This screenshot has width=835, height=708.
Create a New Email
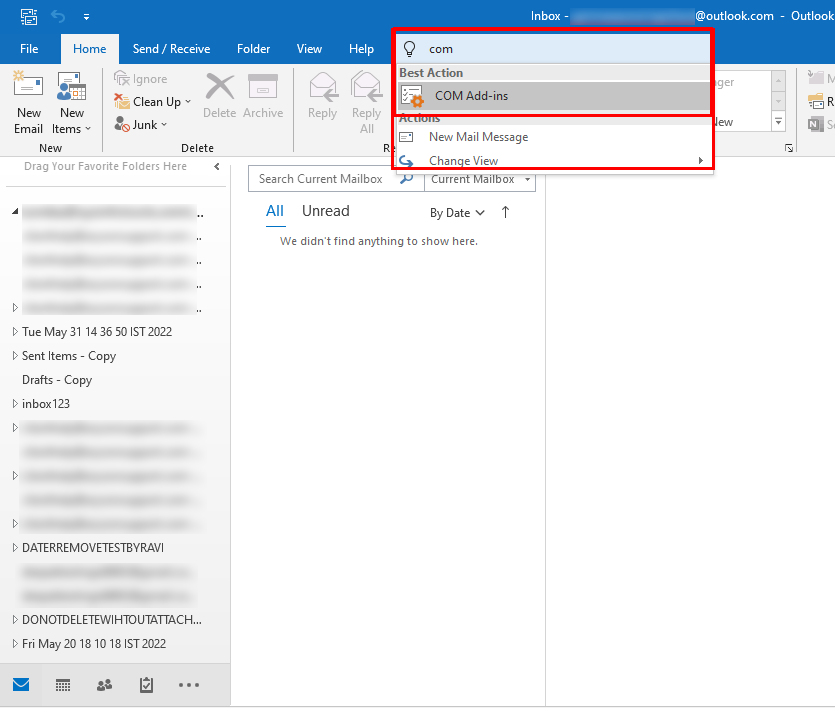click(29, 103)
